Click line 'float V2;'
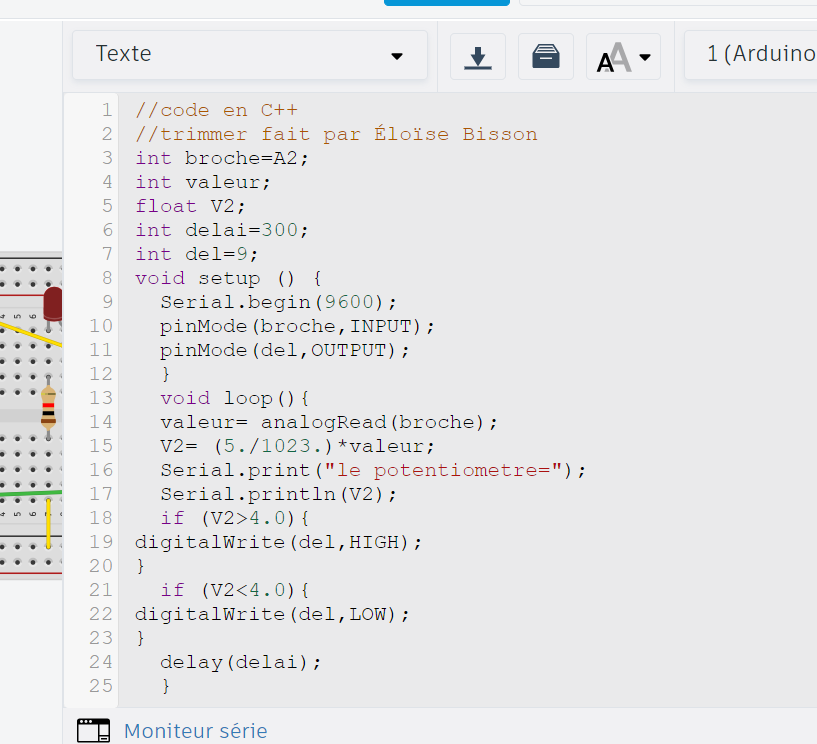Image resolution: width=817 pixels, height=744 pixels. tap(190, 206)
